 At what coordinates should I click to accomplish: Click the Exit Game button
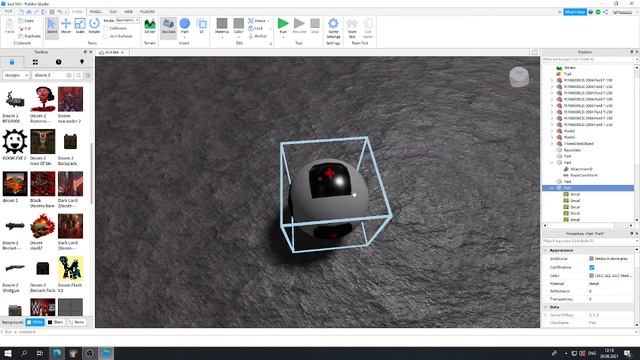click(368, 28)
